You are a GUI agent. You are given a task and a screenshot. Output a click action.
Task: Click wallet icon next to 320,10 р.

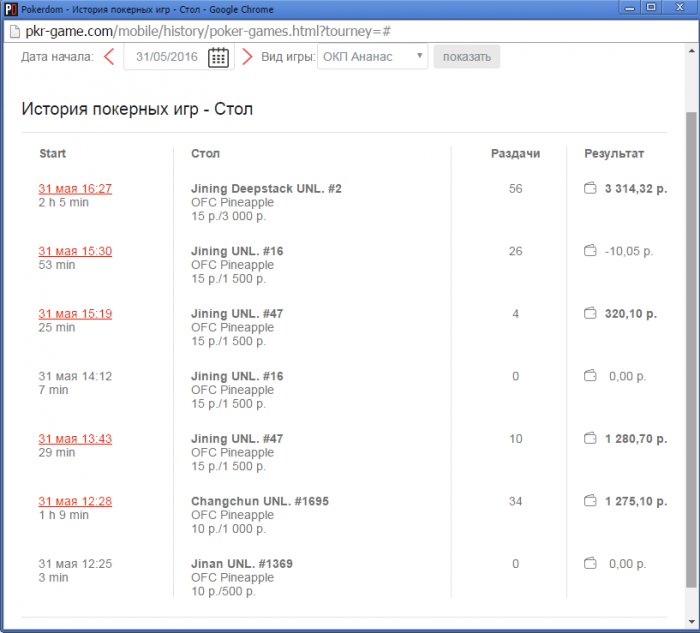[x=590, y=313]
